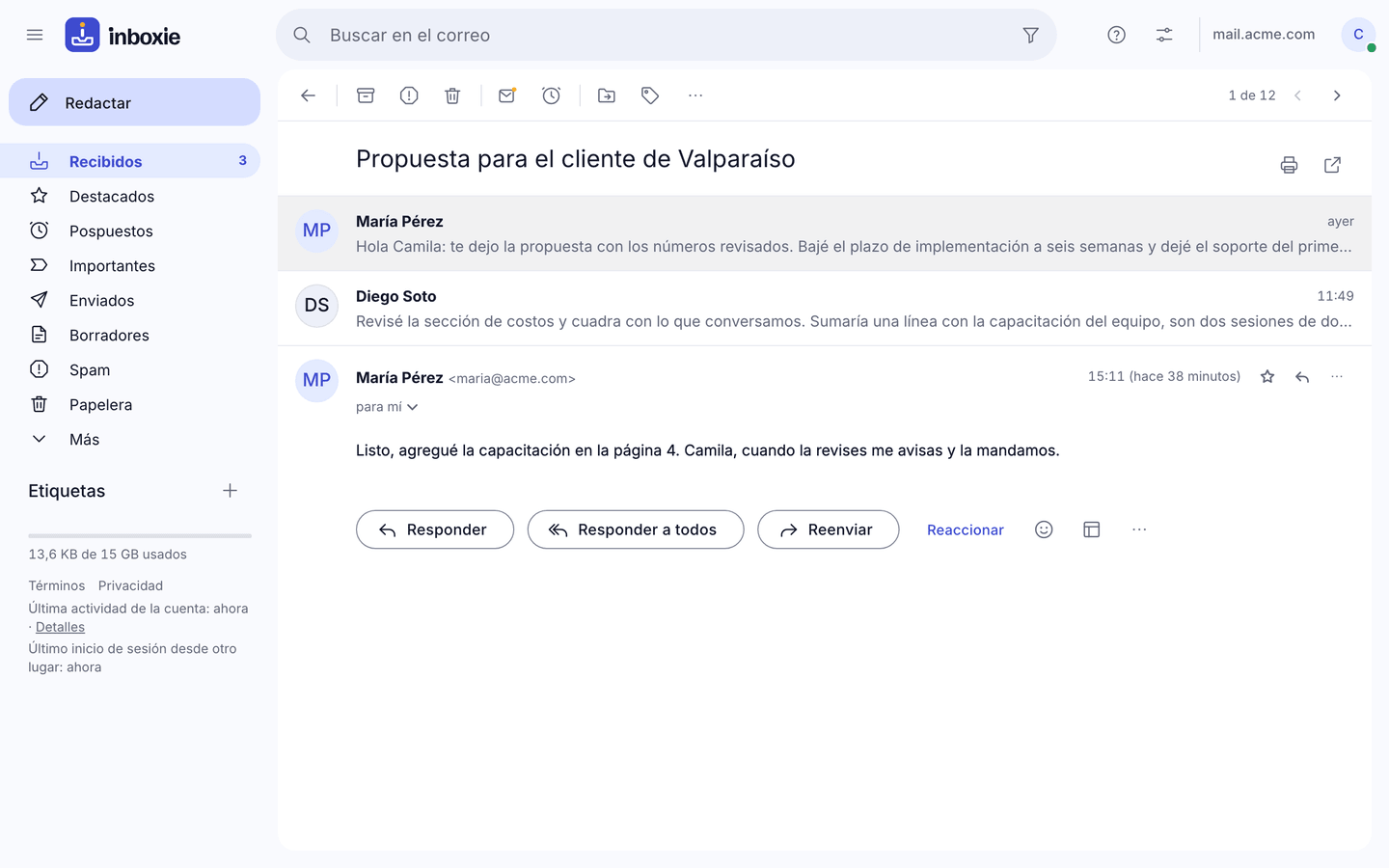This screenshot has height=868, width=1389.
Task: Show search filter options
Action: click(x=1030, y=35)
